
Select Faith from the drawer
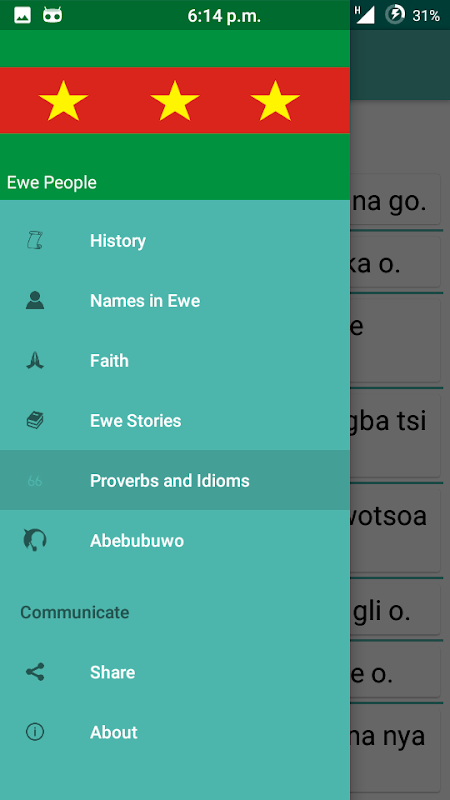(x=175, y=361)
